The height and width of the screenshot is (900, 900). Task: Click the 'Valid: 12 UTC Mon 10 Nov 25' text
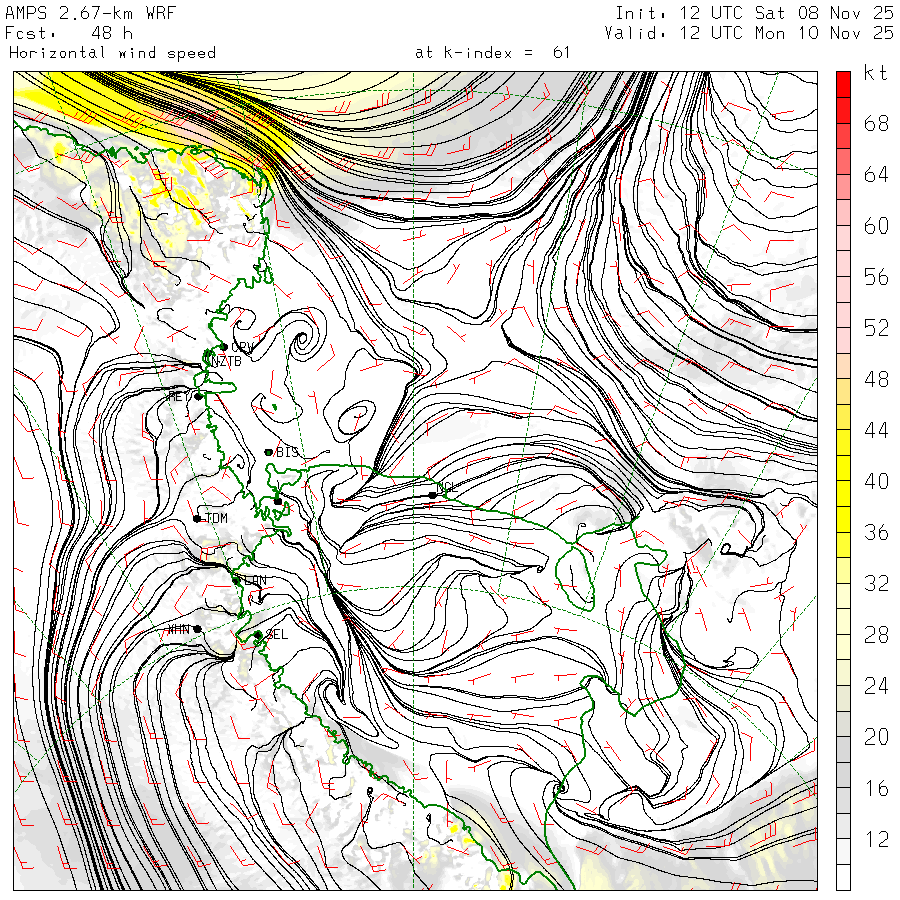tap(749, 33)
